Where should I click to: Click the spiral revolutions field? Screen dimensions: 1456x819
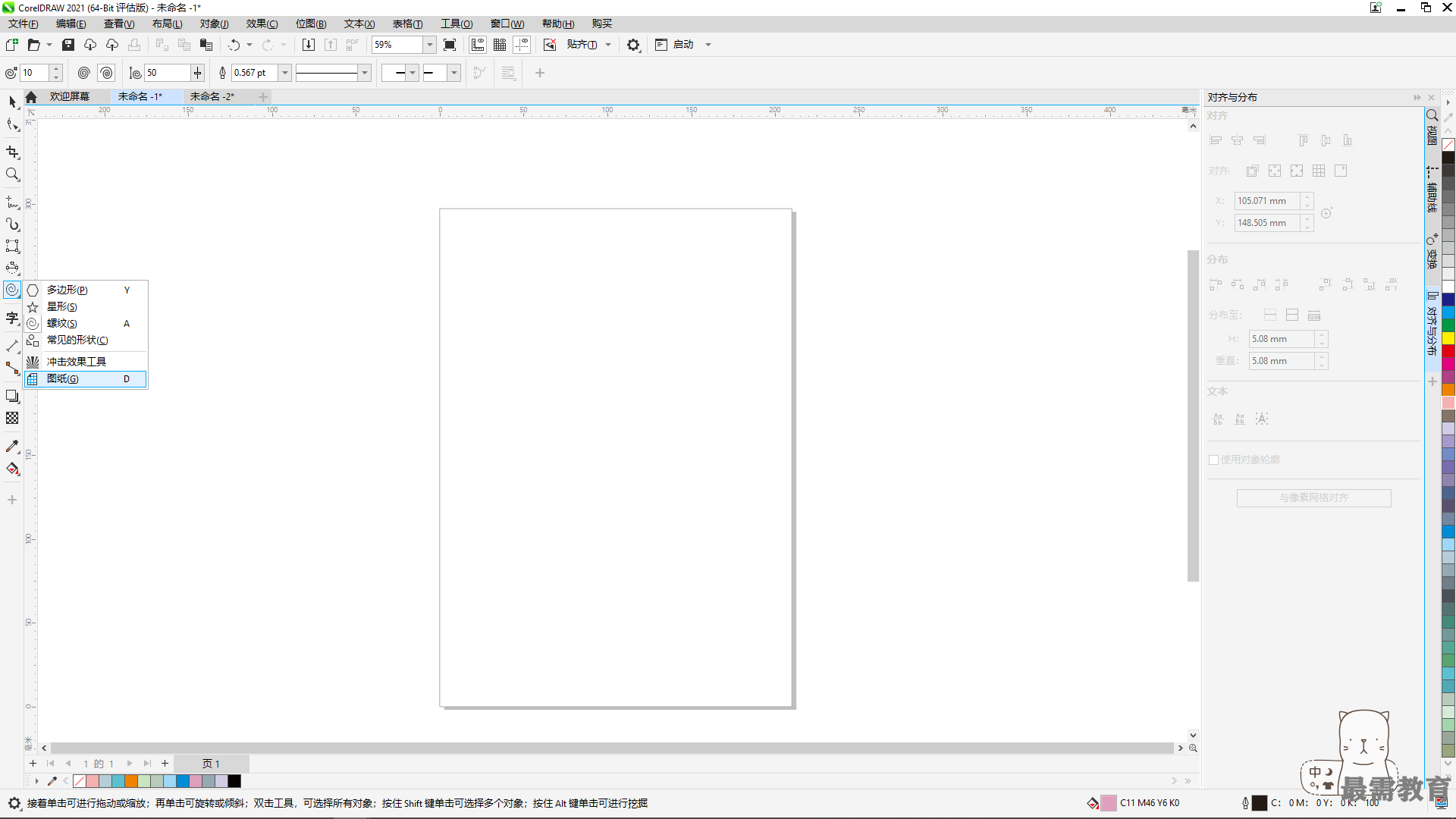35,73
